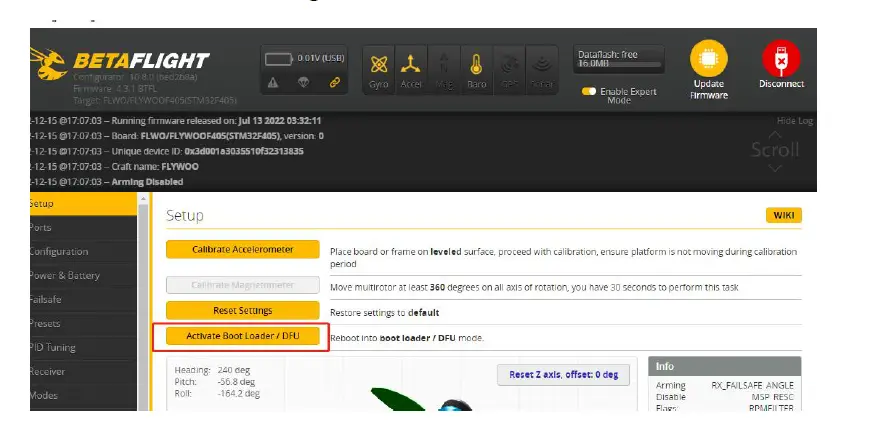Click the GPS sensor icon
The image size is (879, 421).
coord(509,70)
